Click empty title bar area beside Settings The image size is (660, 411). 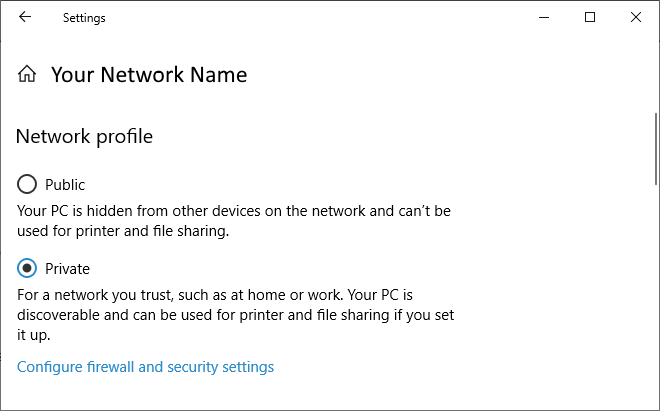[x=316, y=17]
